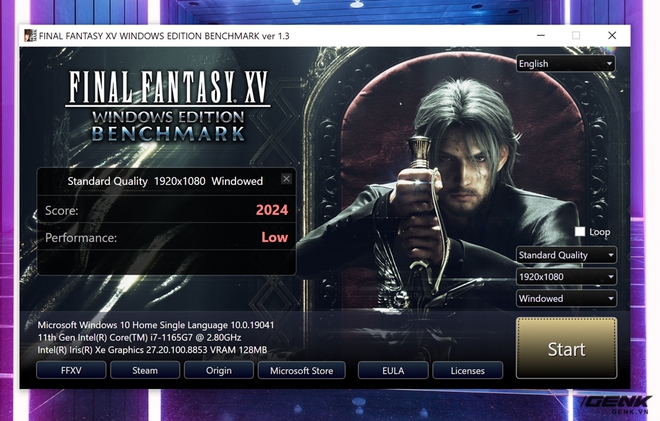Open the Licenses button
This screenshot has height=421, width=660.
[468, 370]
